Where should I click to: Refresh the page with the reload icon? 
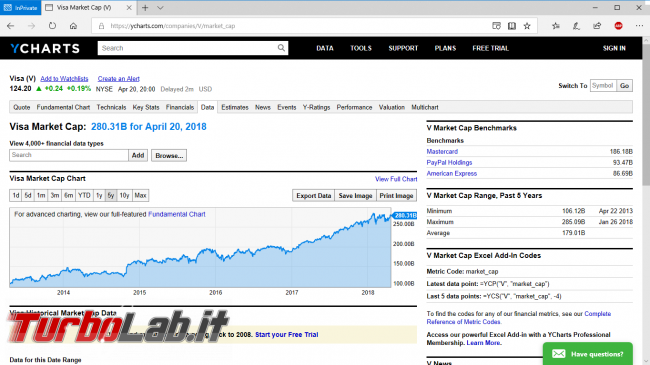[x=52, y=26]
